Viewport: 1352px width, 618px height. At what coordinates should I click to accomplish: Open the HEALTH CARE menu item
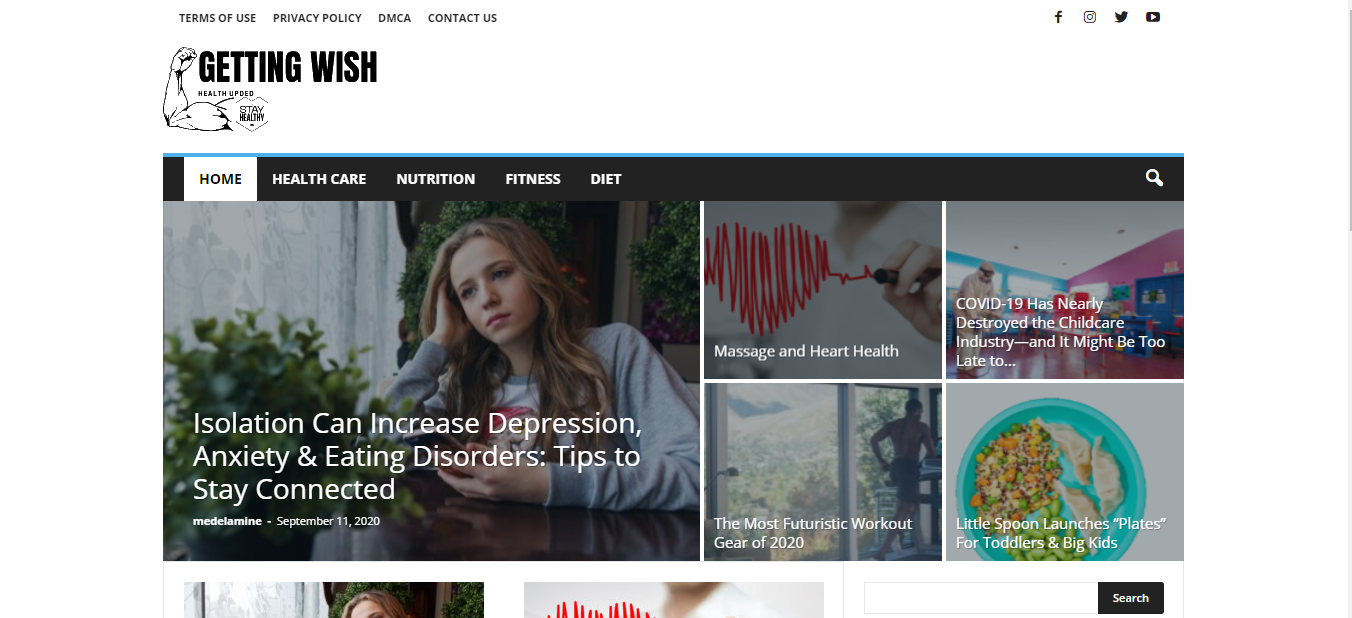(319, 179)
